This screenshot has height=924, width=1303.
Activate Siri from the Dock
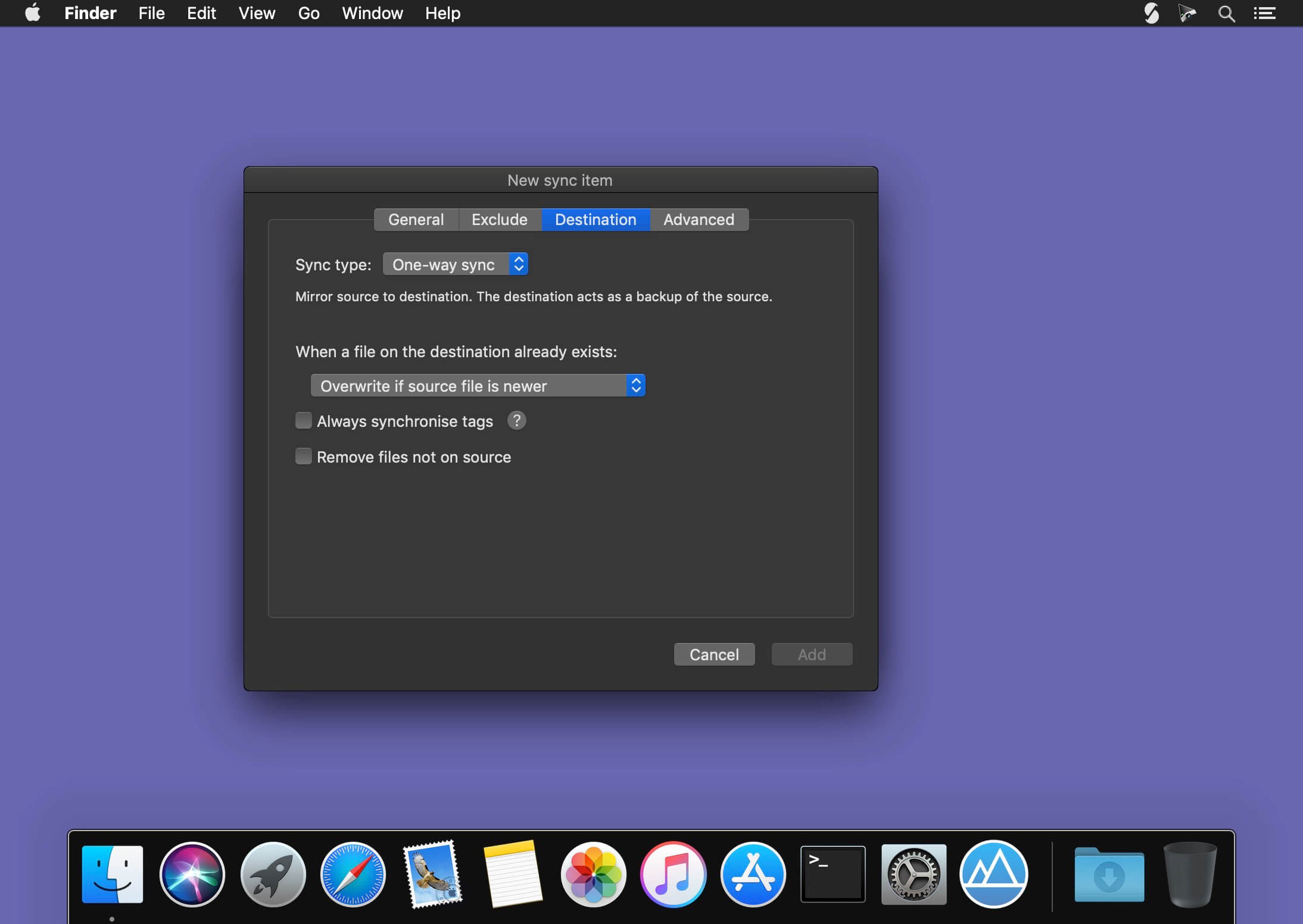tap(192, 873)
